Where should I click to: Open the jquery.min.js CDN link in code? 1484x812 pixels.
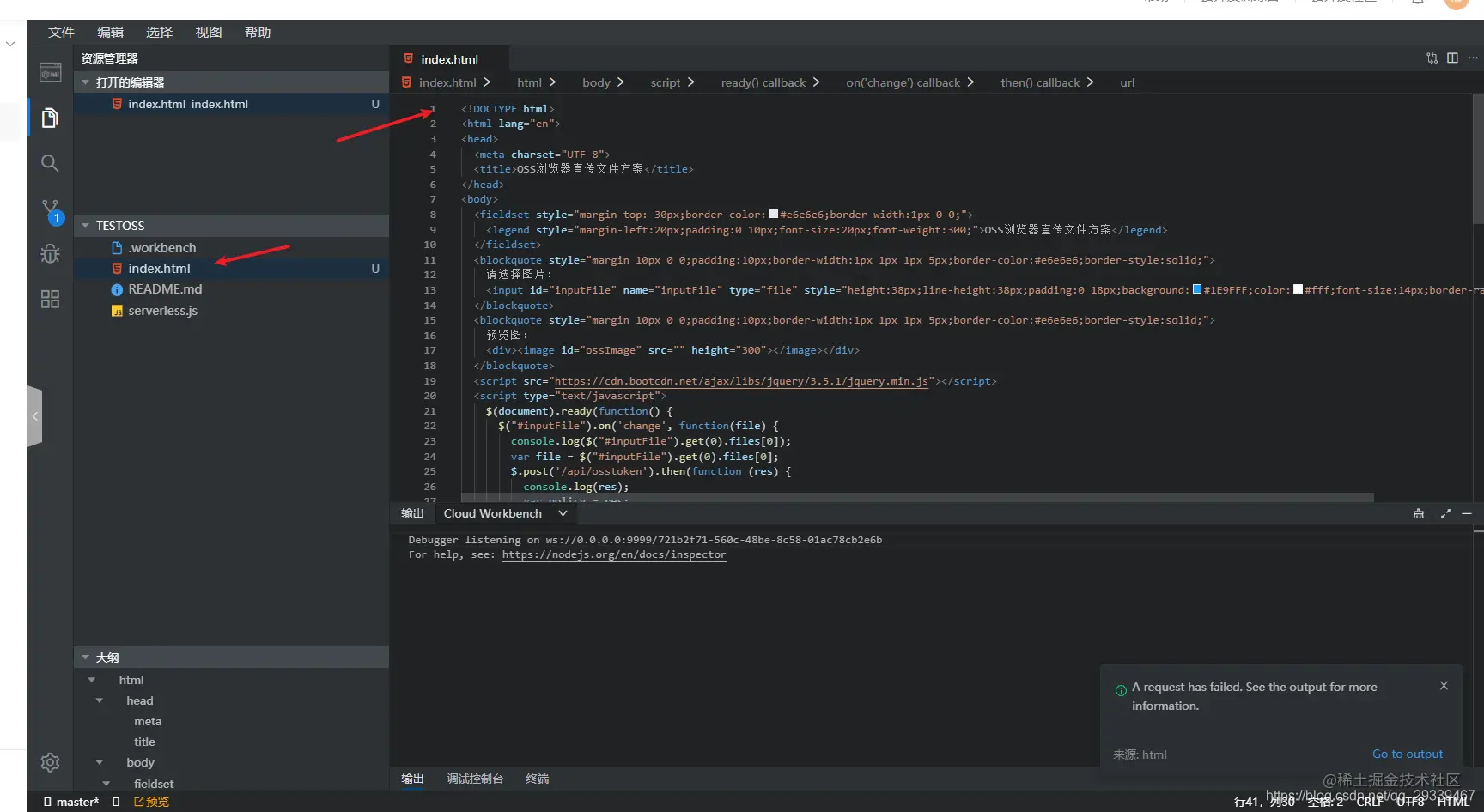point(741,381)
